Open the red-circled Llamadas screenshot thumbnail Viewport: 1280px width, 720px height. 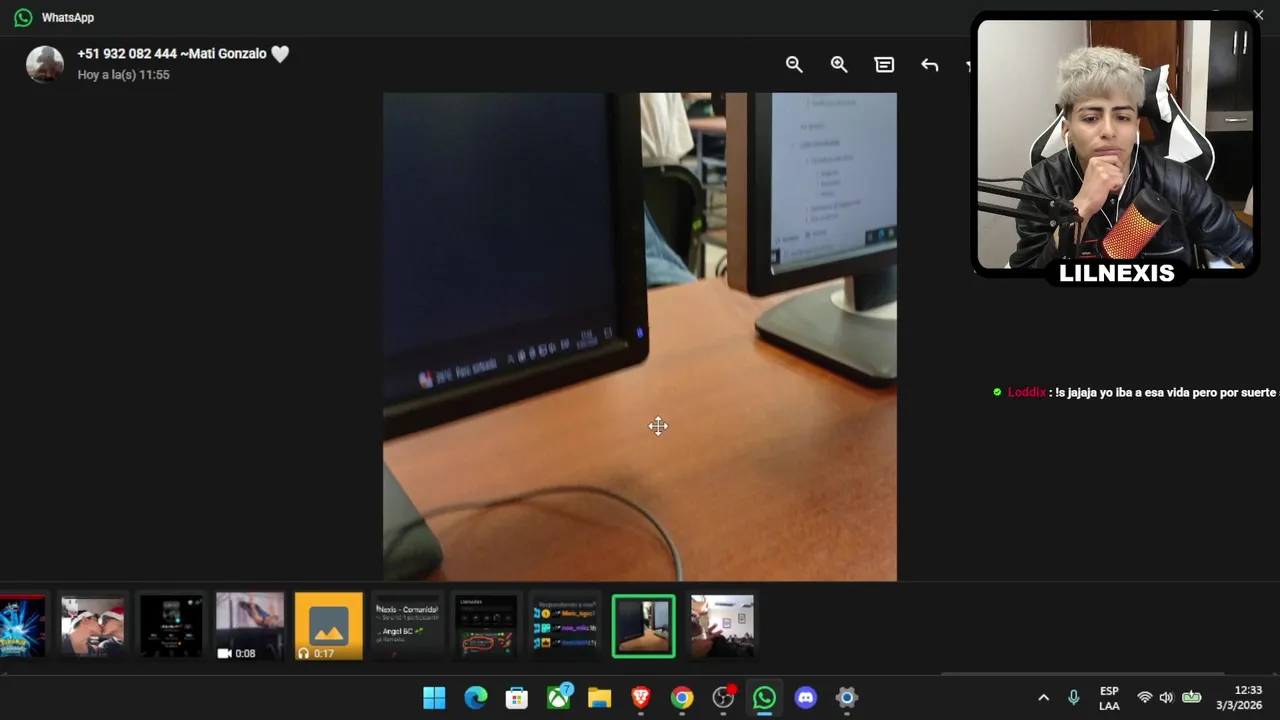(486, 626)
